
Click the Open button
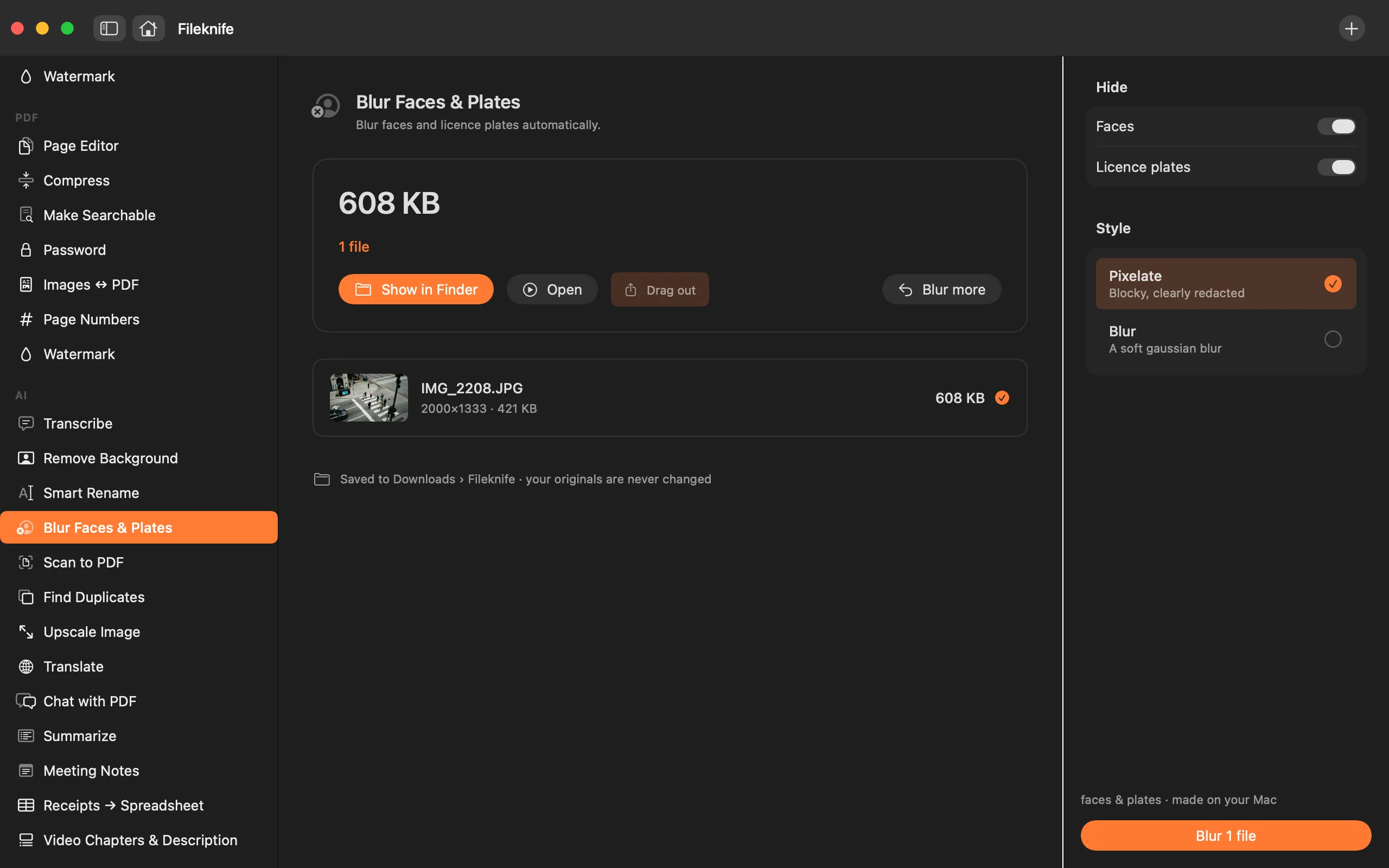point(552,289)
